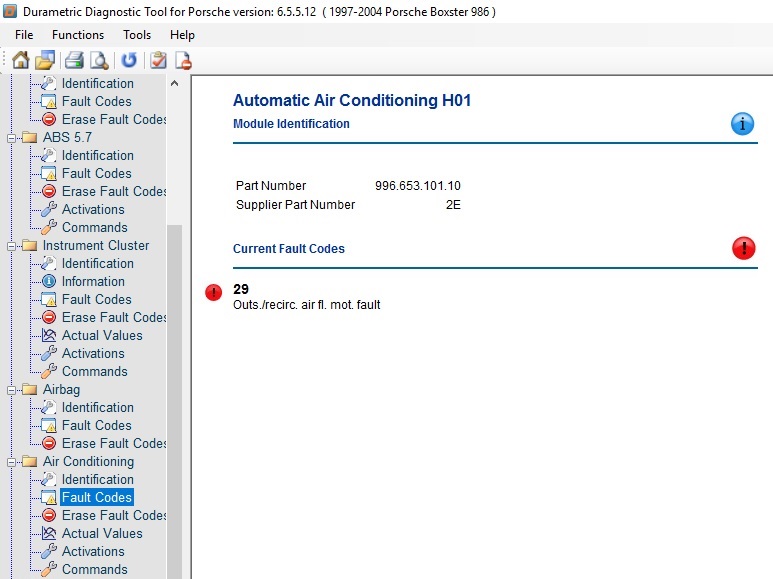The height and width of the screenshot is (579, 773).
Task: Open Identification under Air Conditioning
Action: pyautogui.click(x=98, y=479)
